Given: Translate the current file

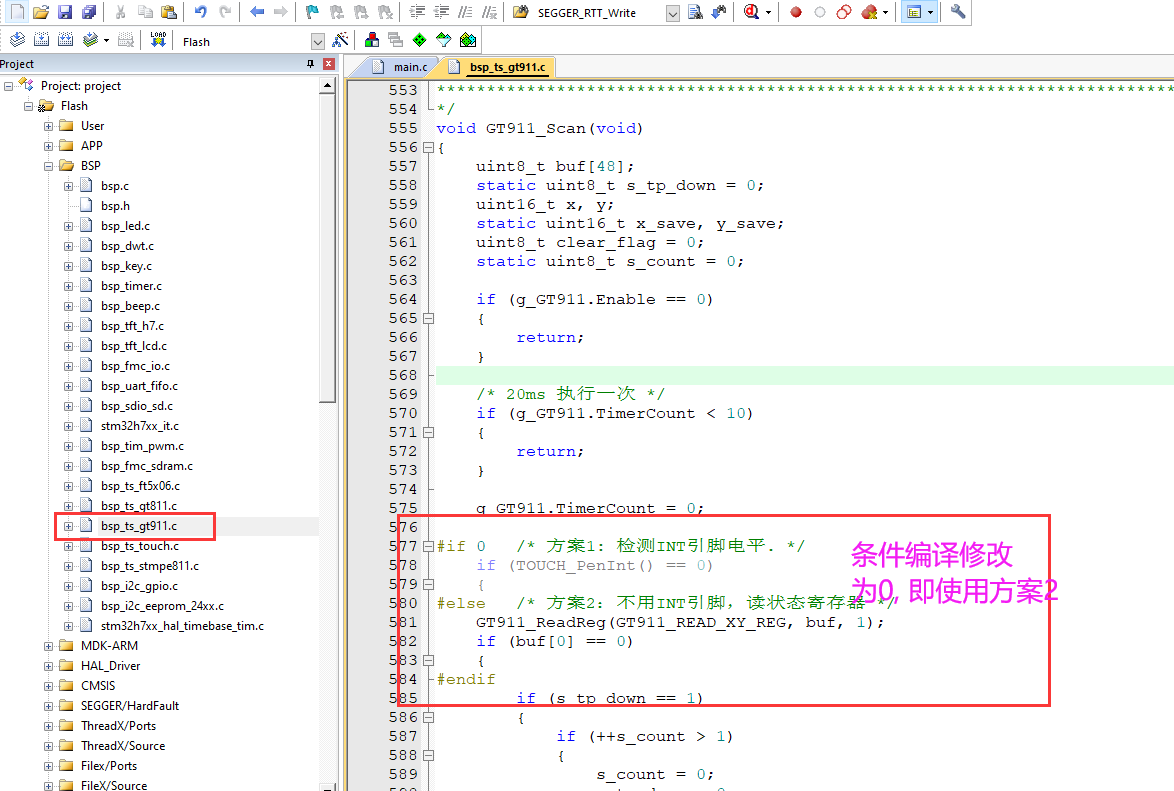Looking at the screenshot, I should (17, 40).
